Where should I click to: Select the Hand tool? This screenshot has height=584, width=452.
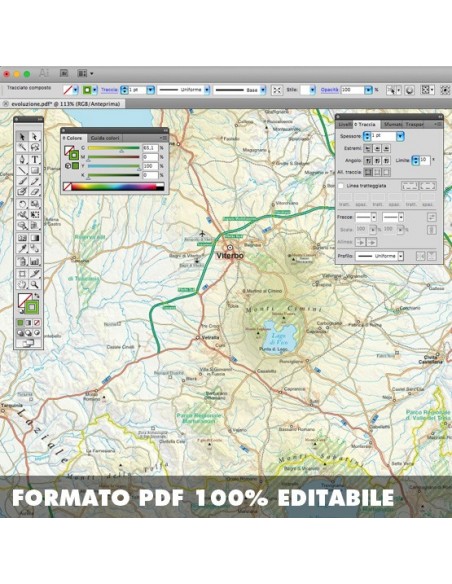22,285
